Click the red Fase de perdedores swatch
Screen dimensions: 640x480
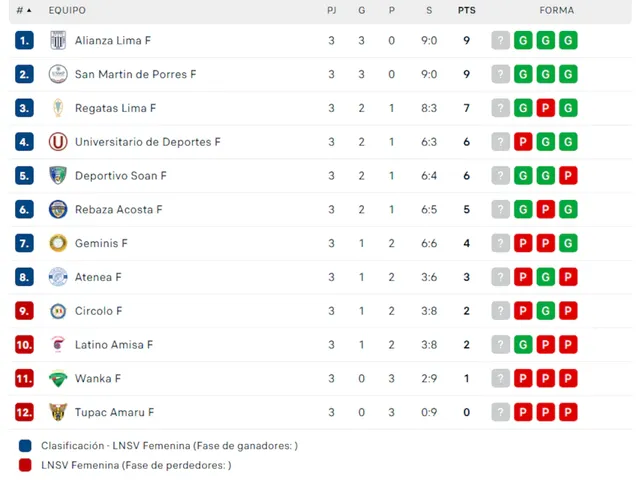click(x=25, y=465)
